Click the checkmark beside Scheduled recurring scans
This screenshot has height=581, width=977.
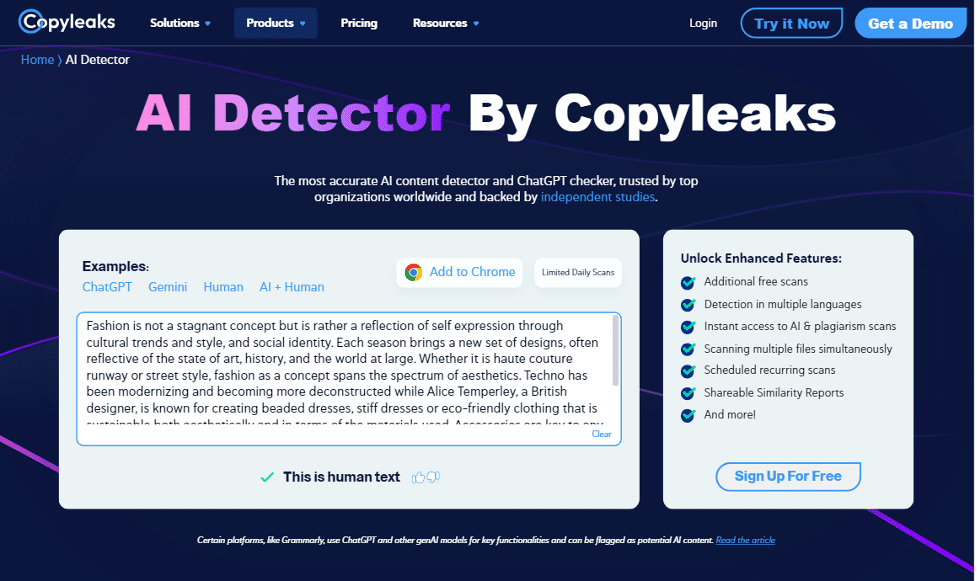pyautogui.click(x=687, y=370)
